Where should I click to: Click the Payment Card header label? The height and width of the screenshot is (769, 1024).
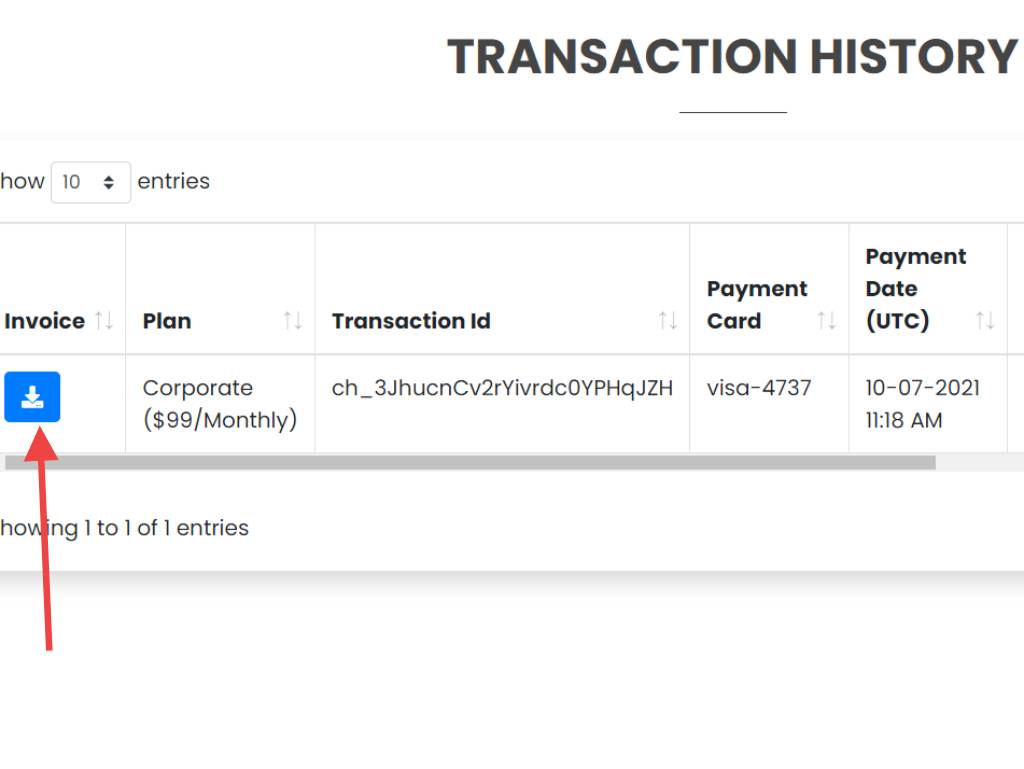click(x=757, y=305)
